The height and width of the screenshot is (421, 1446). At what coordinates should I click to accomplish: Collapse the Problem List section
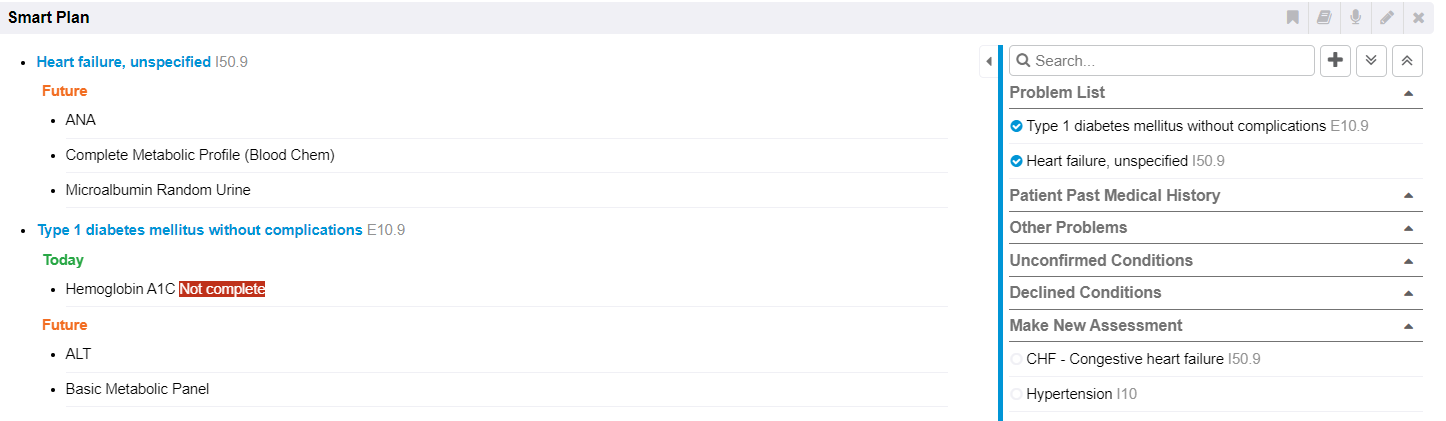click(1408, 93)
